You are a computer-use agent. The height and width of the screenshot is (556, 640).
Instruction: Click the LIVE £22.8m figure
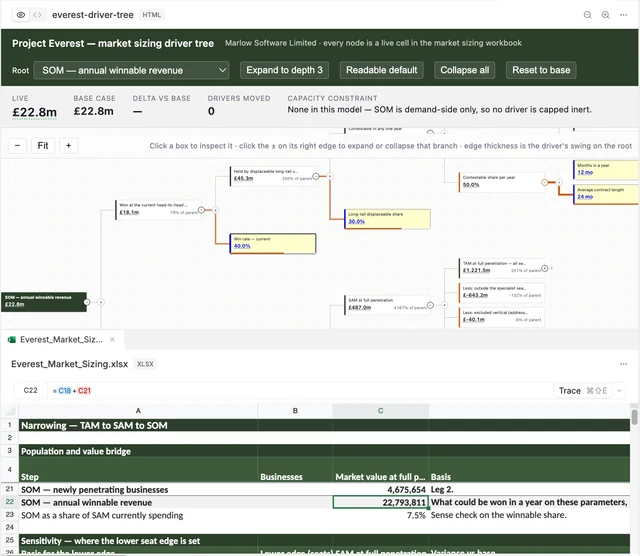tap(34, 112)
